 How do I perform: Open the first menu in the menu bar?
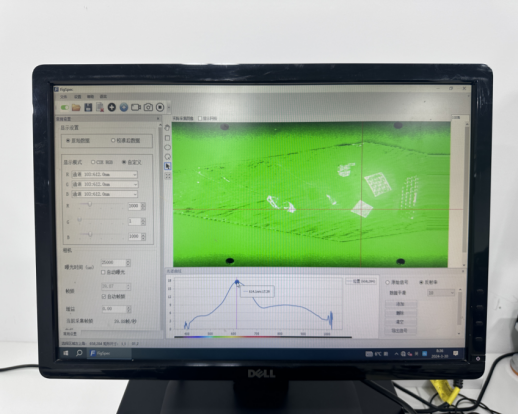tap(63, 96)
